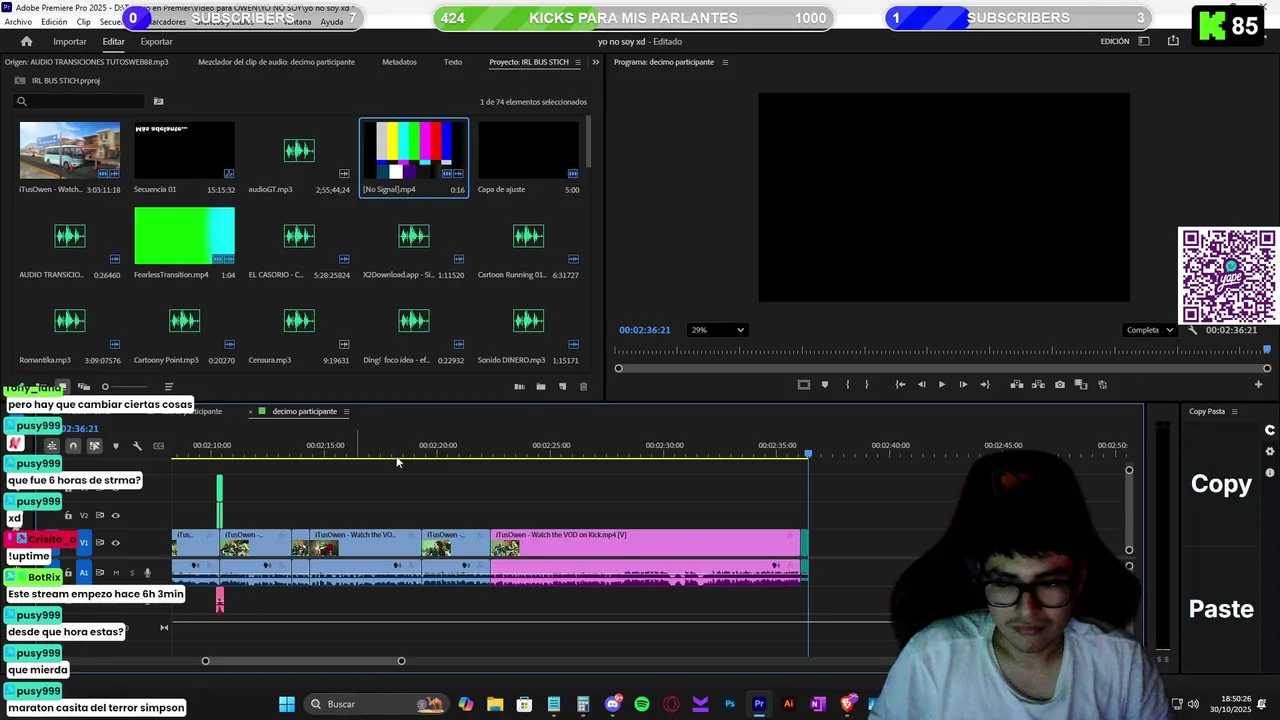Open the new bin folder icon beside search
Screen dimensions: 1280x720
(158, 101)
